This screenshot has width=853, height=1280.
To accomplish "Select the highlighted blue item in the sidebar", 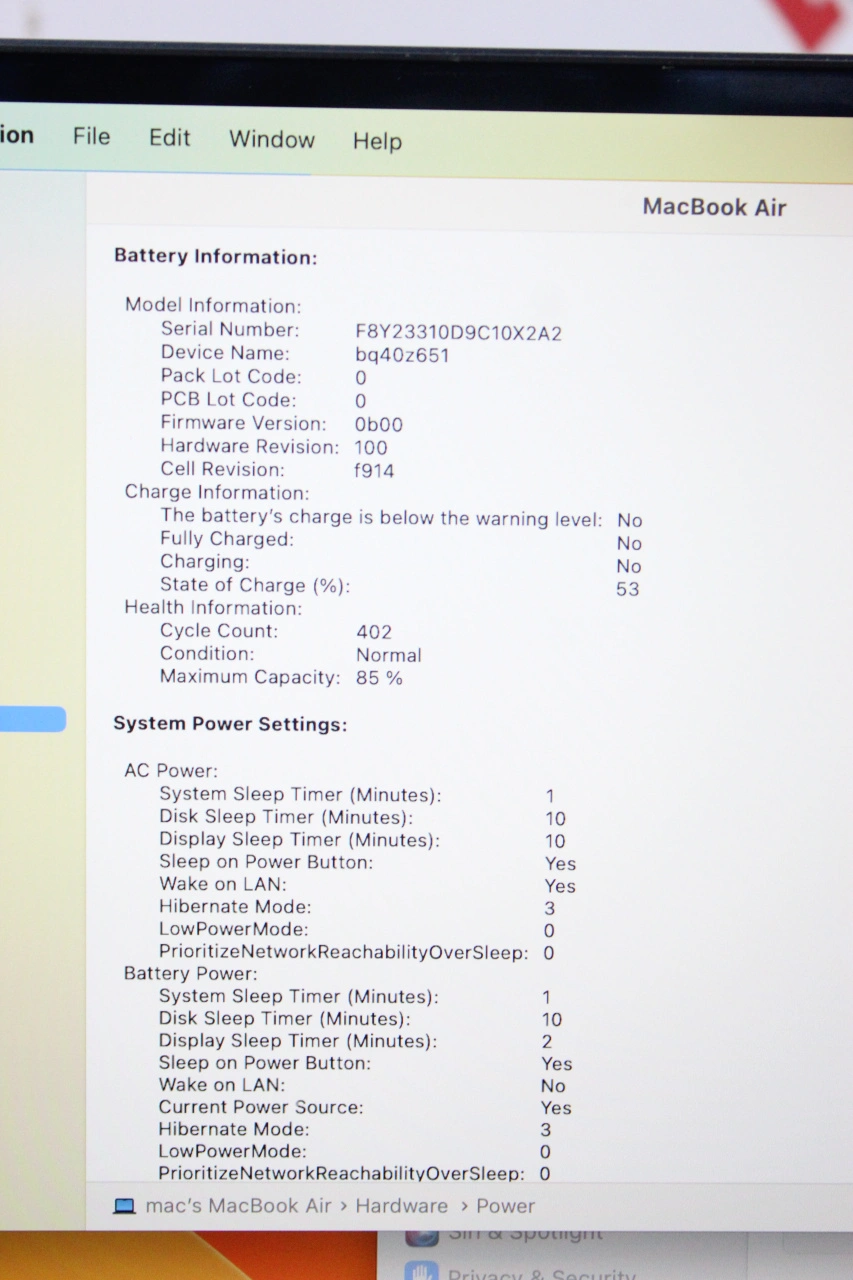I will coord(32,719).
